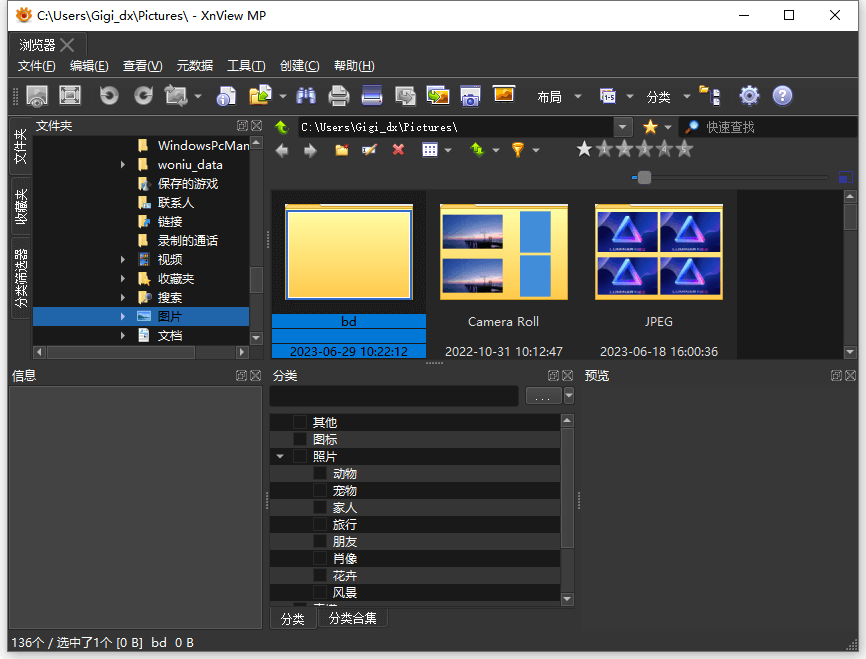Open the help question mark icon
Image resolution: width=866 pixels, height=659 pixels.
(782, 96)
